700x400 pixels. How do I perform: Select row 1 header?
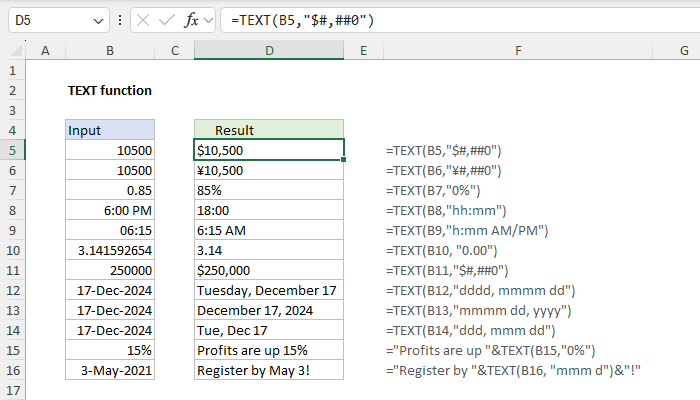coord(12,70)
